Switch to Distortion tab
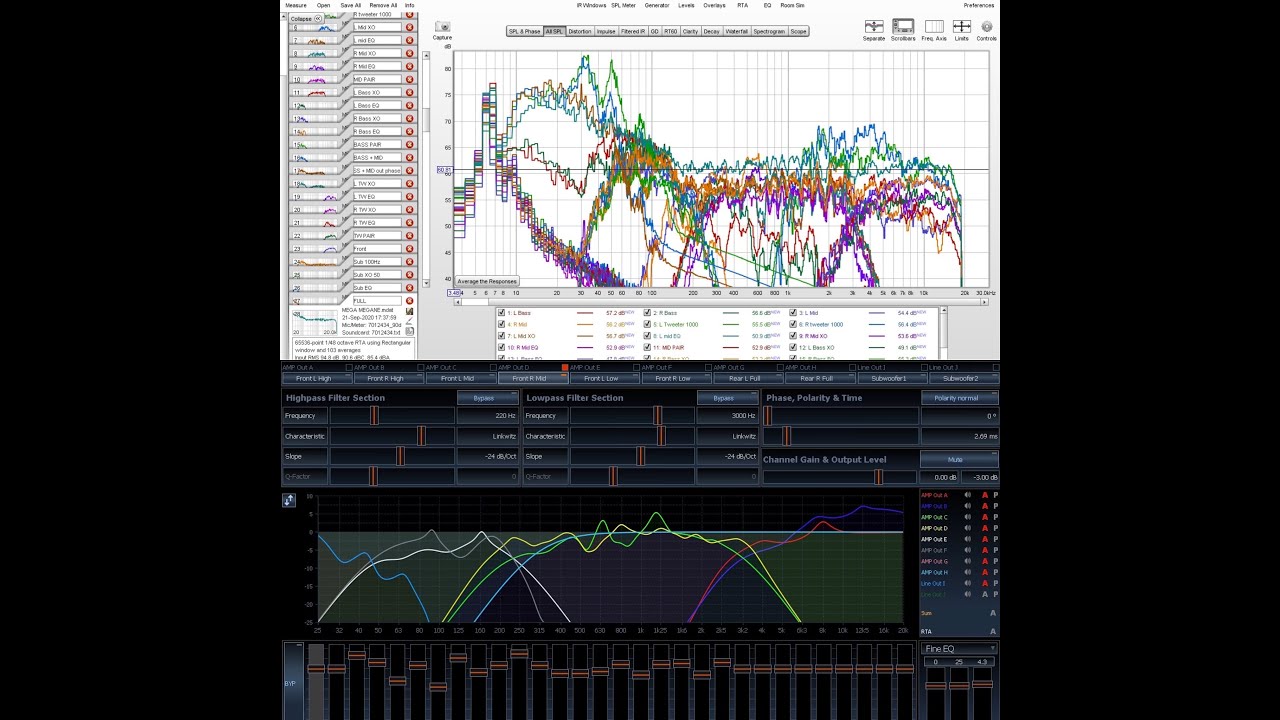Screen dimensions: 1280x720 (x=580, y=31)
